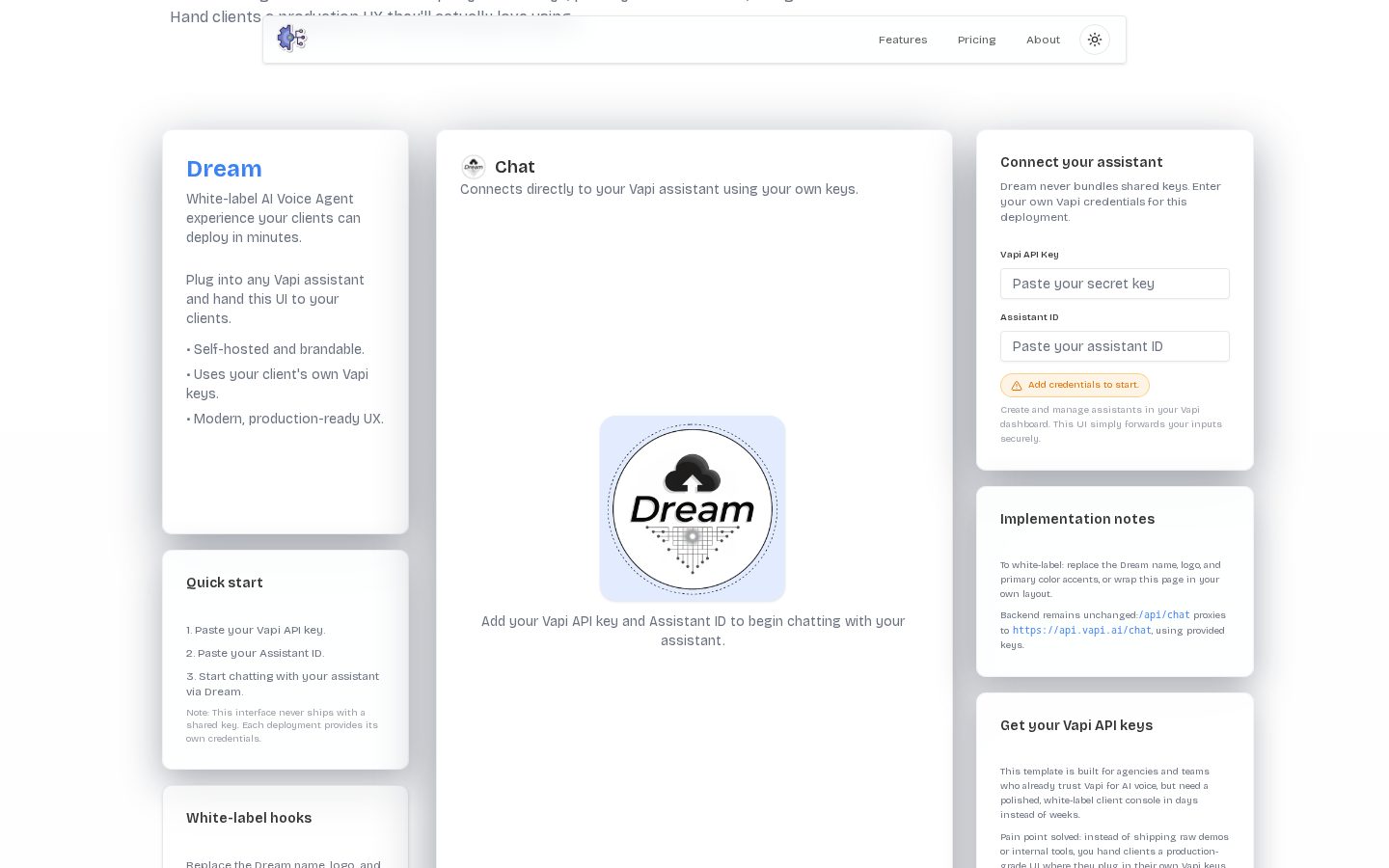Screen dimensions: 1389x868
Task: Click the 'Get your Vapi API keys' heading
Action: pos(1076,725)
